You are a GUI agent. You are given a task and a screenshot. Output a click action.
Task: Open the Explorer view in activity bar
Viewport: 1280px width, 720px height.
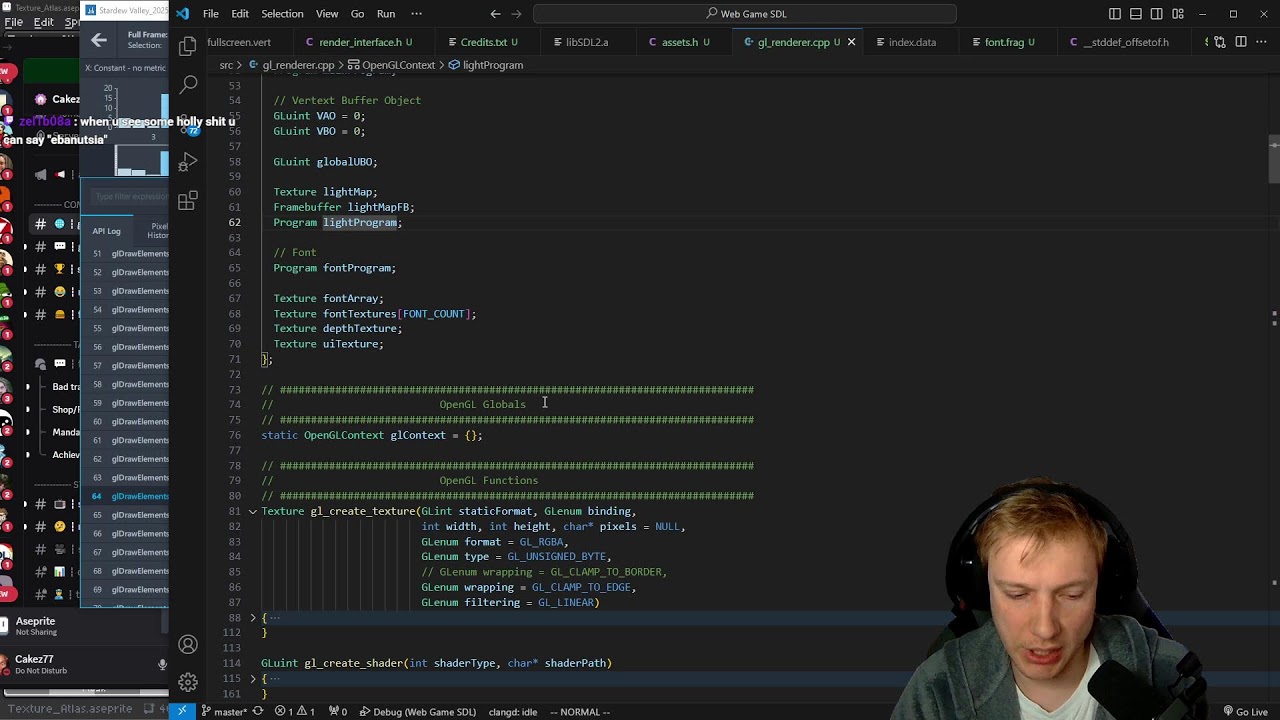pos(188,46)
